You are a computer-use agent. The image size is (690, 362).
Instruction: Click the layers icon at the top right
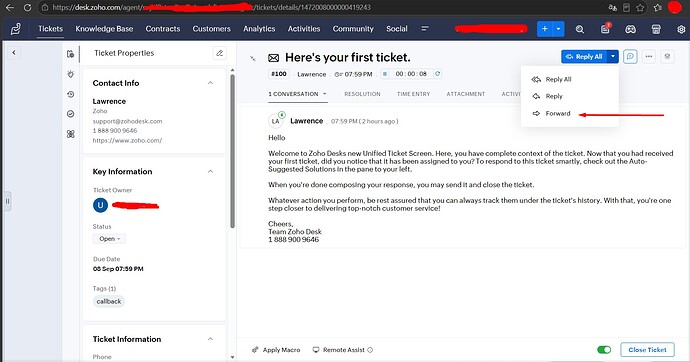pos(668,57)
